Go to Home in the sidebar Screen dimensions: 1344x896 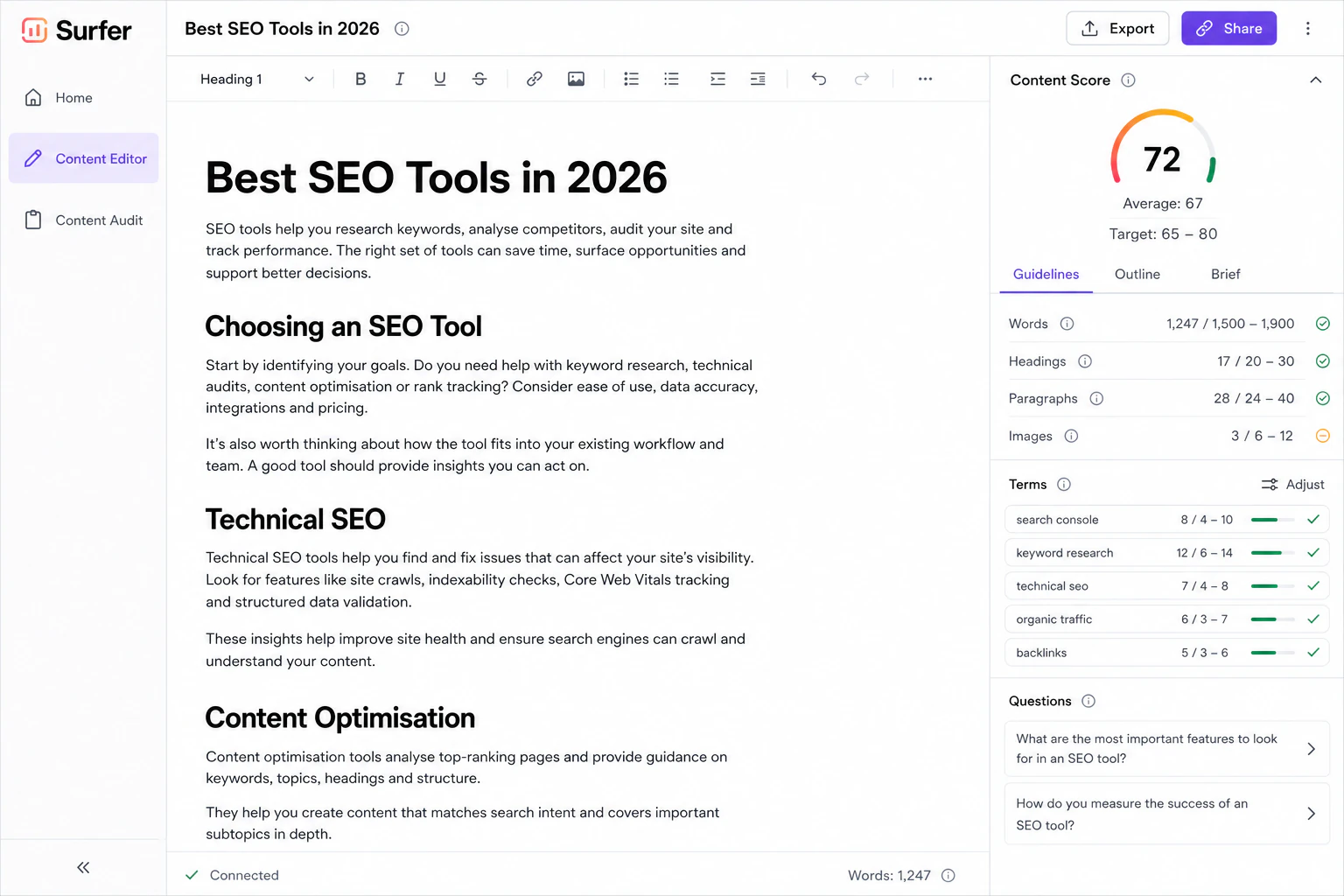point(83,98)
